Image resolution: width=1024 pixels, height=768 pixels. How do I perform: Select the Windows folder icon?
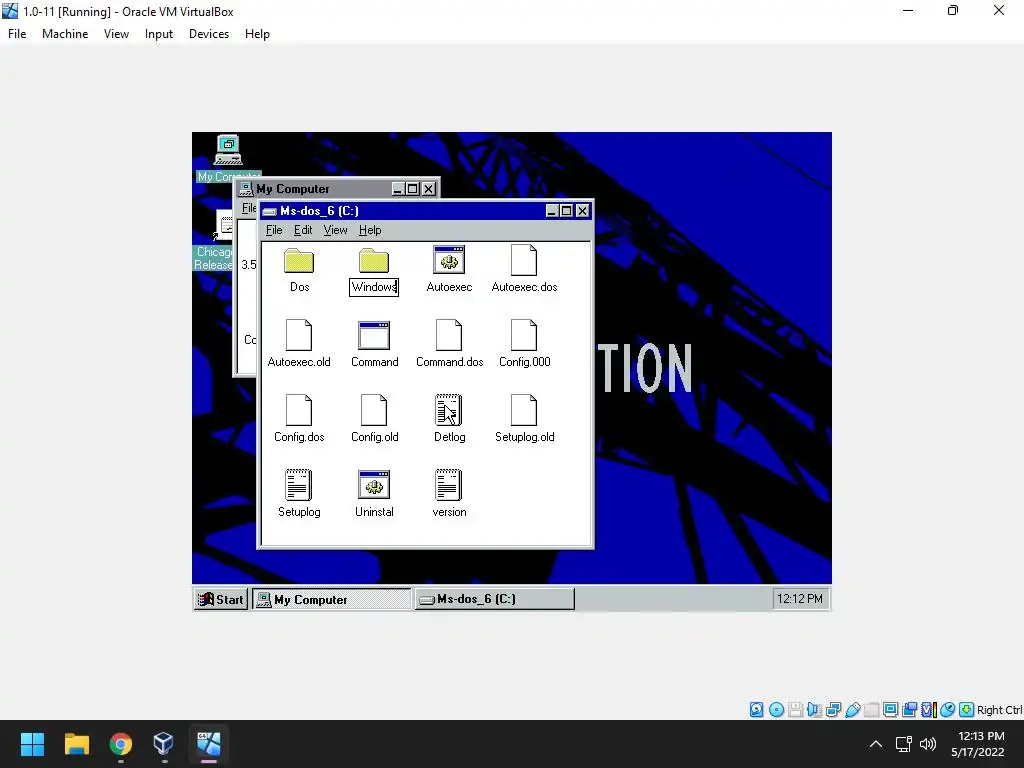(374, 261)
